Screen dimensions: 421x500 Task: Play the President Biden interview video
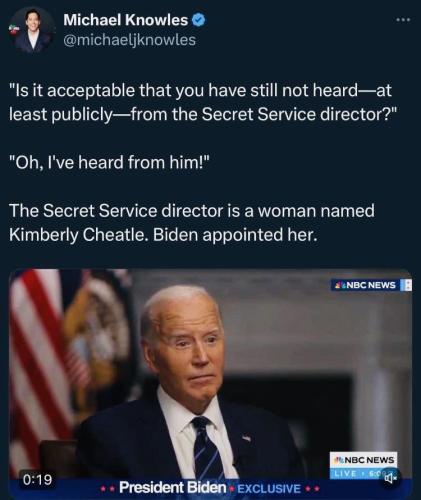[211, 383]
